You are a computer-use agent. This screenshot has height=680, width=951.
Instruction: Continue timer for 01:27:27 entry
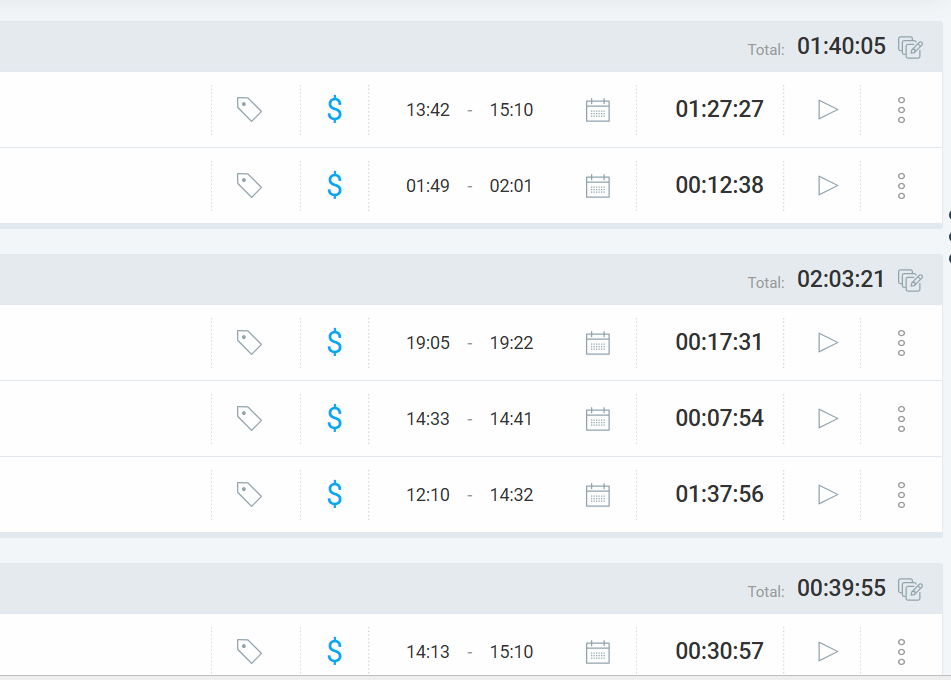pyautogui.click(x=828, y=109)
